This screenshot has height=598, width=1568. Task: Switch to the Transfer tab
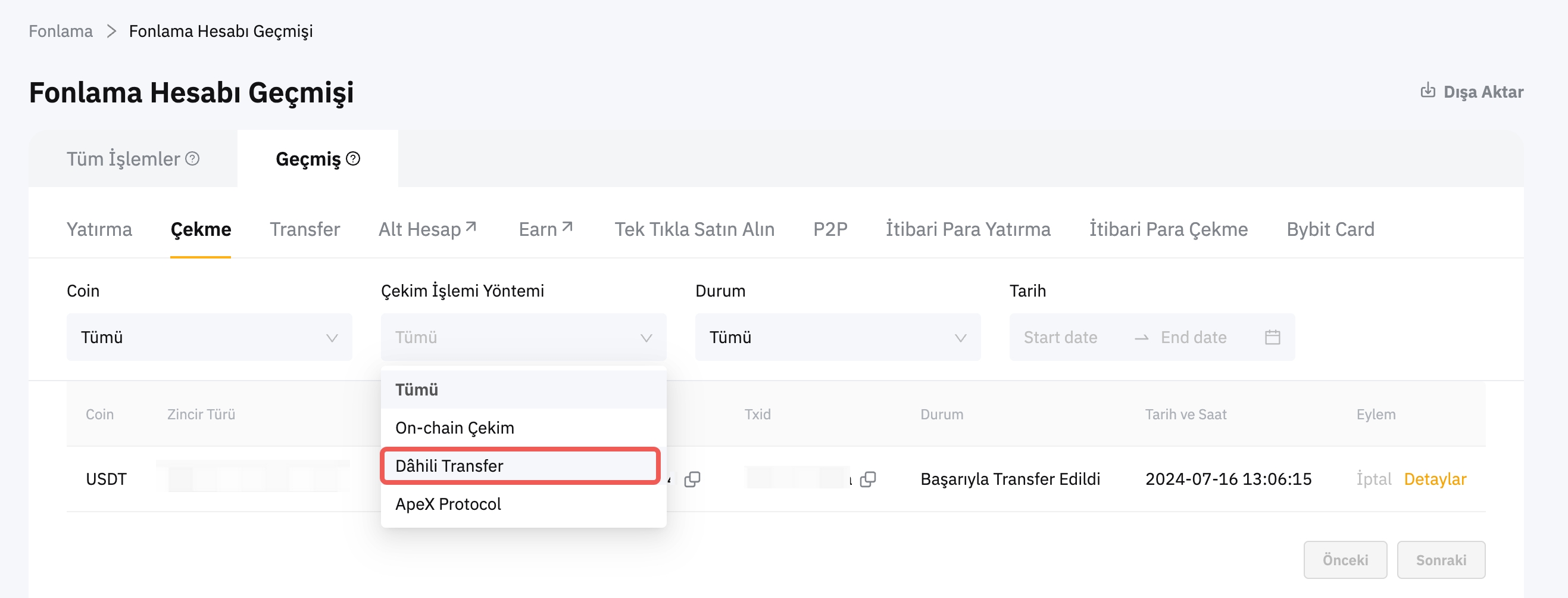(304, 229)
